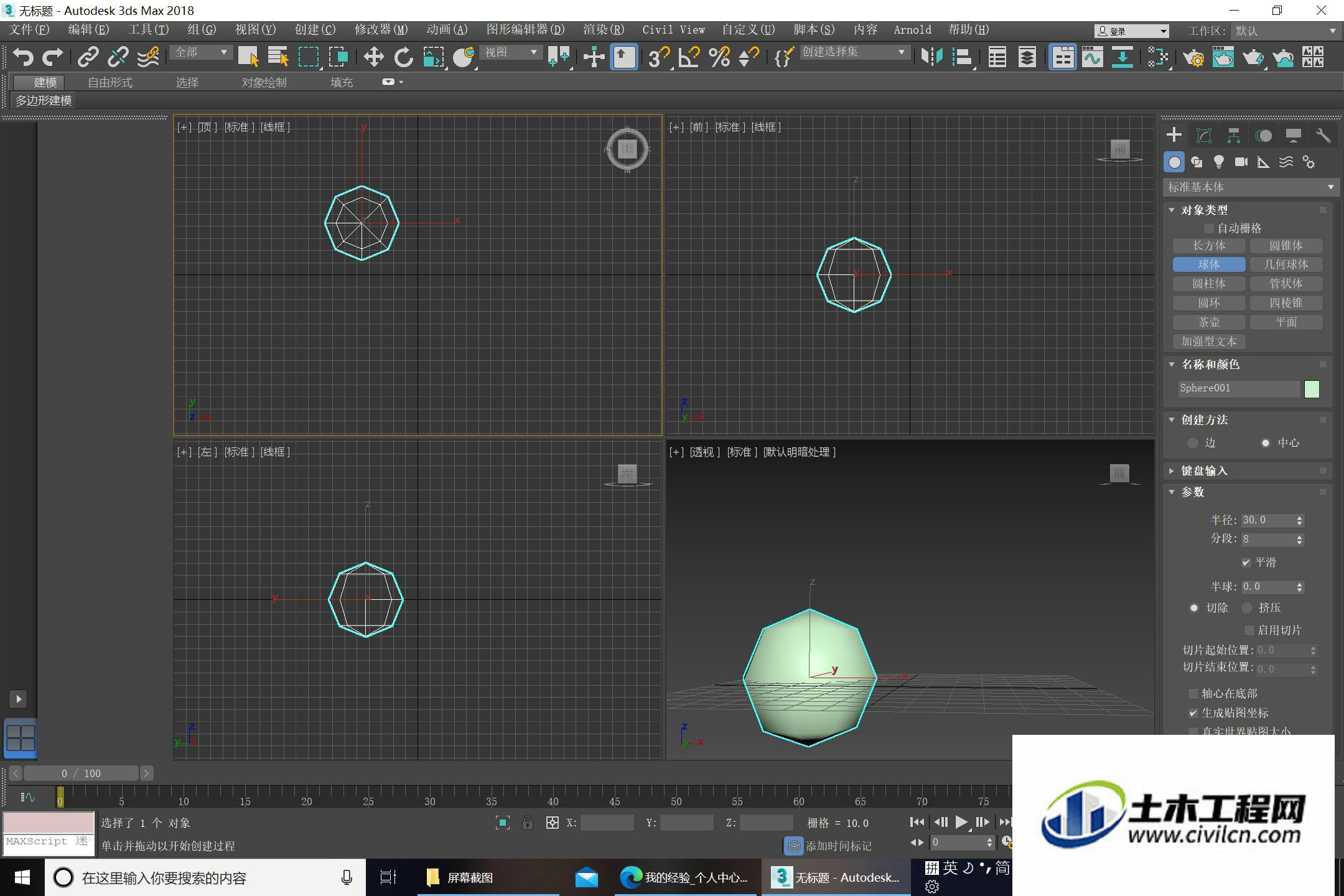This screenshot has width=1344, height=896.
Task: Open the Motion panel icon
Action: [1264, 136]
